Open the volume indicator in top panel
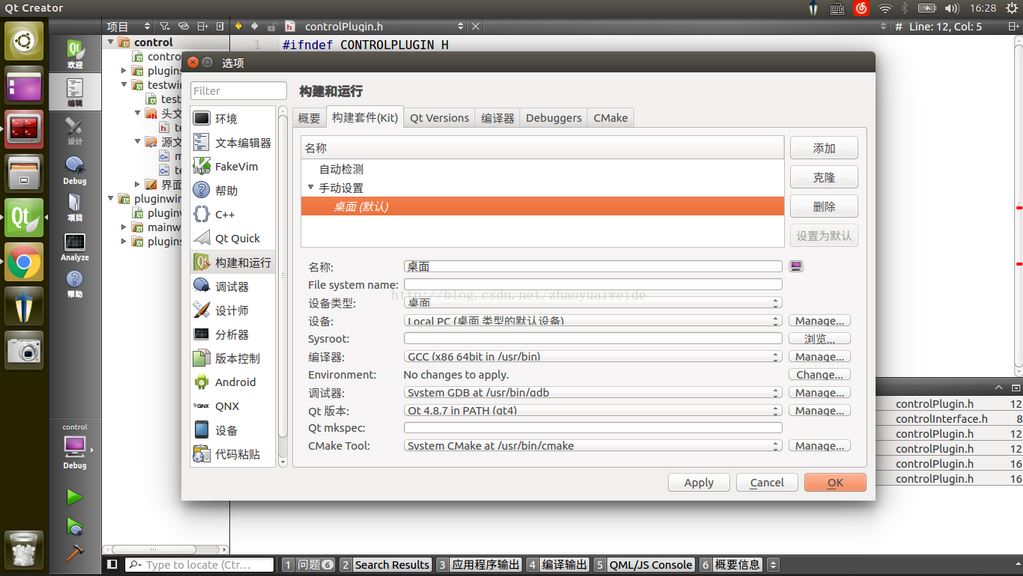Image resolution: width=1023 pixels, height=576 pixels. [952, 8]
